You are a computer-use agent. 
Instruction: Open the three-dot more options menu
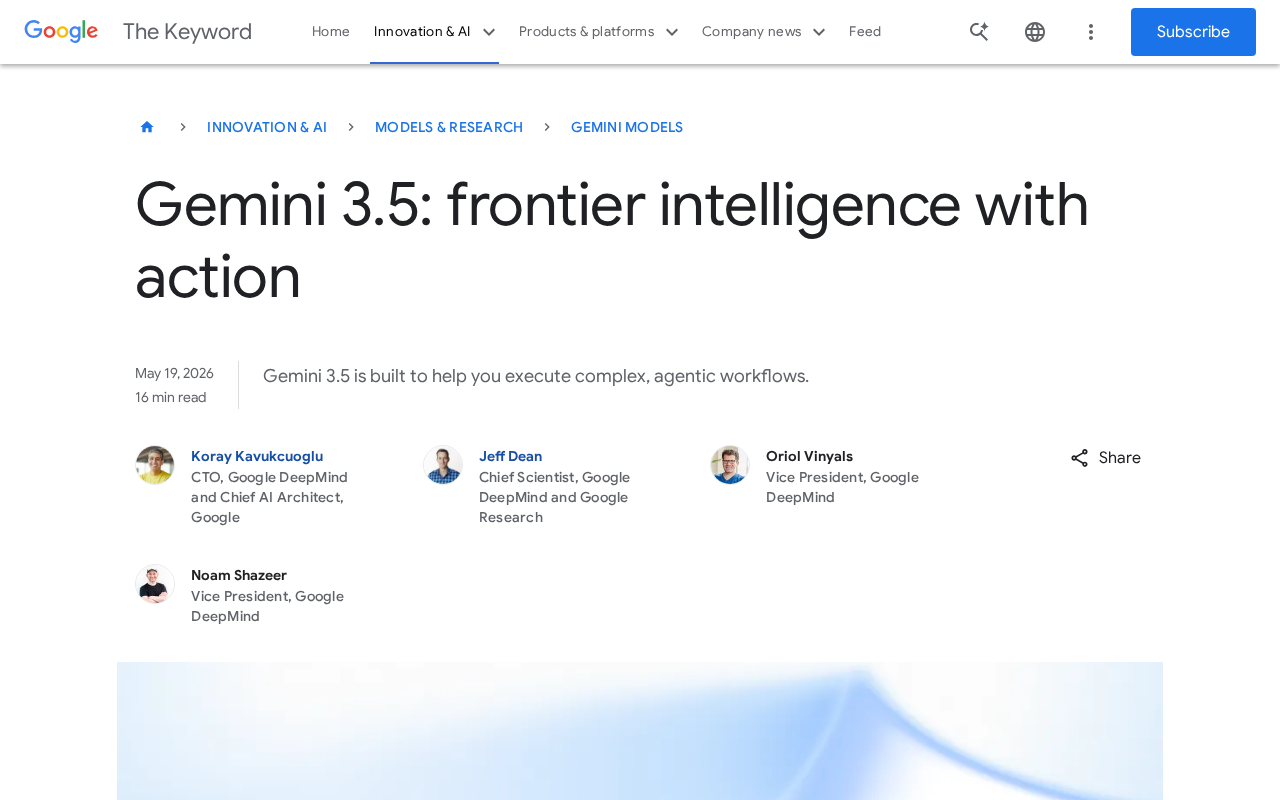pos(1091,32)
